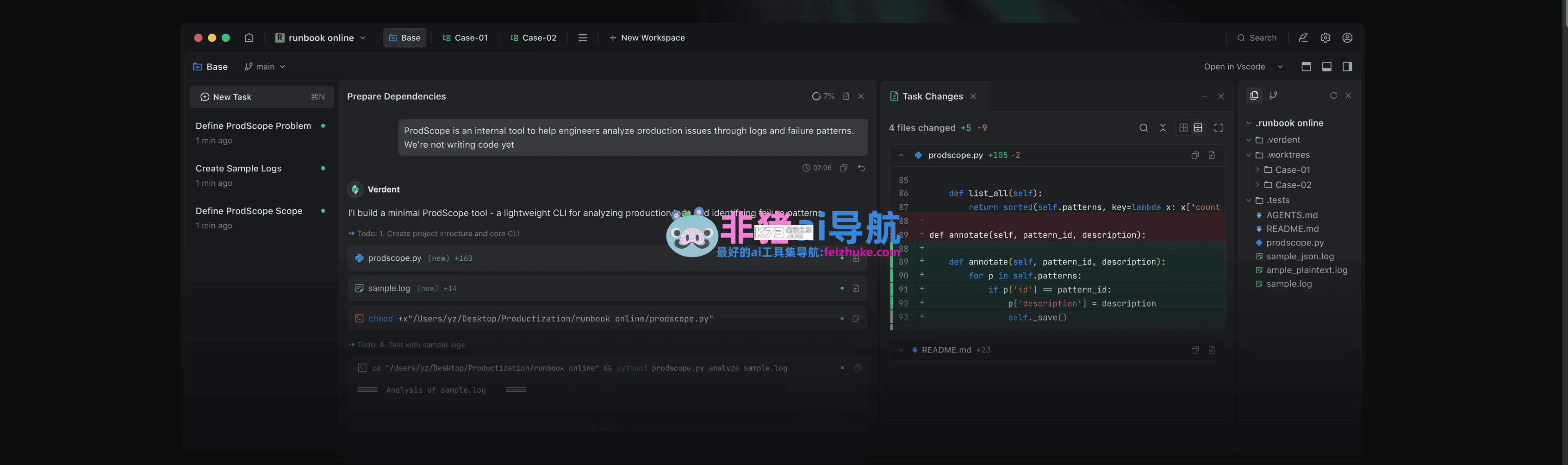
Task: Collapse the prodscope.py diff section
Action: point(901,156)
